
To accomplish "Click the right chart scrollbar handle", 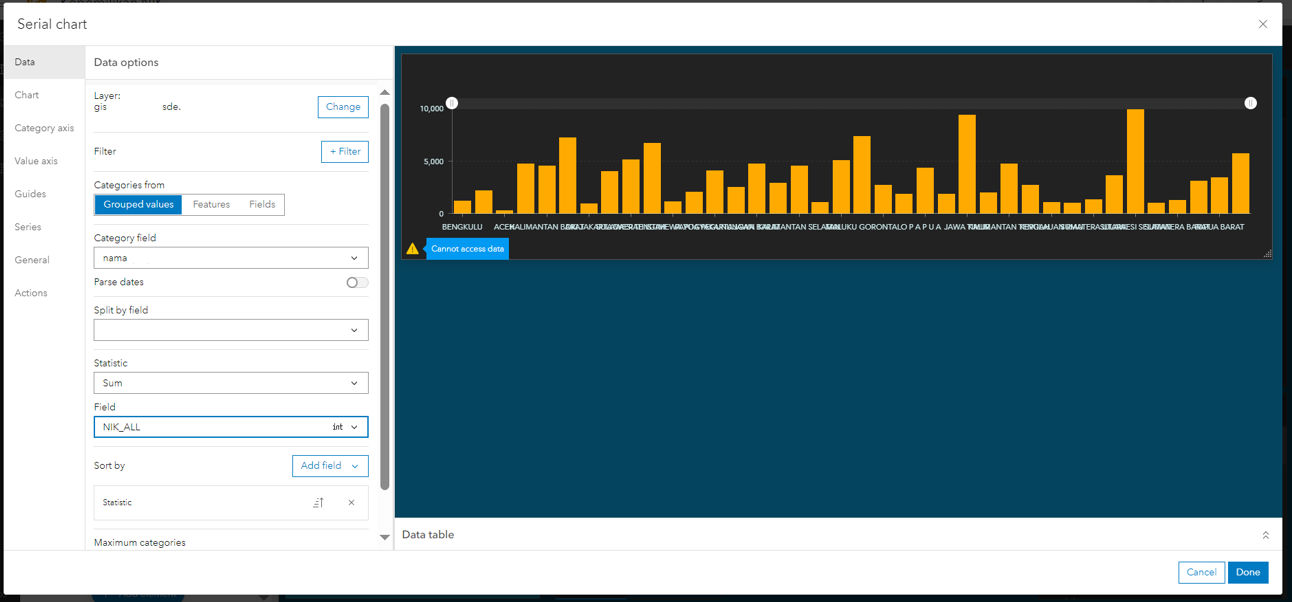I will (x=1250, y=103).
